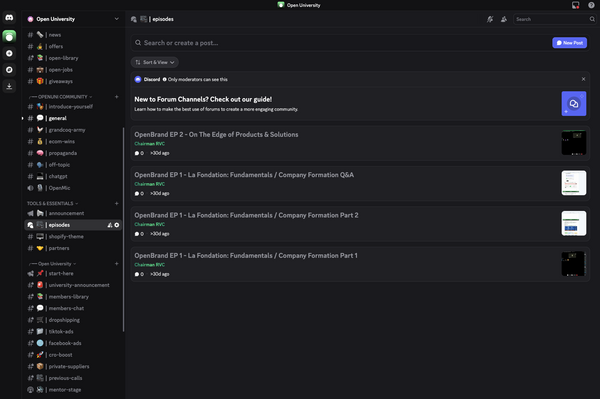Collapse the TOOLS & ESSENTIALS category

pos(52,204)
